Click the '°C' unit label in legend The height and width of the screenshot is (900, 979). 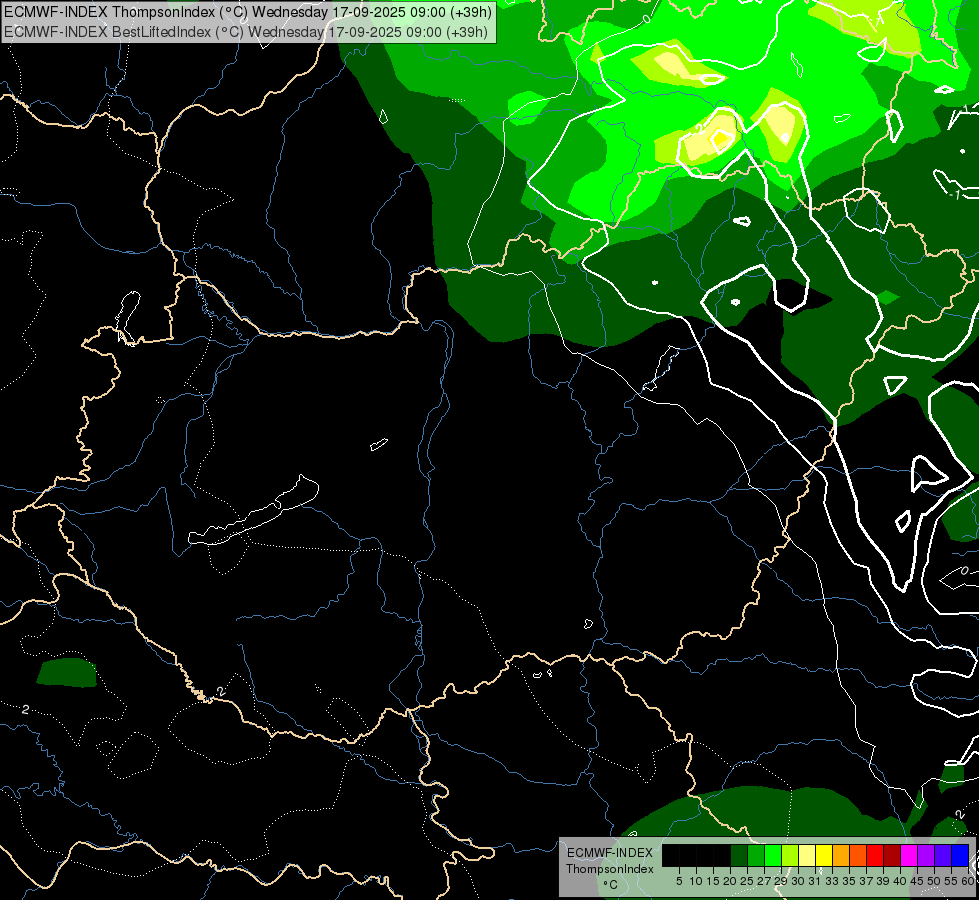tap(611, 884)
